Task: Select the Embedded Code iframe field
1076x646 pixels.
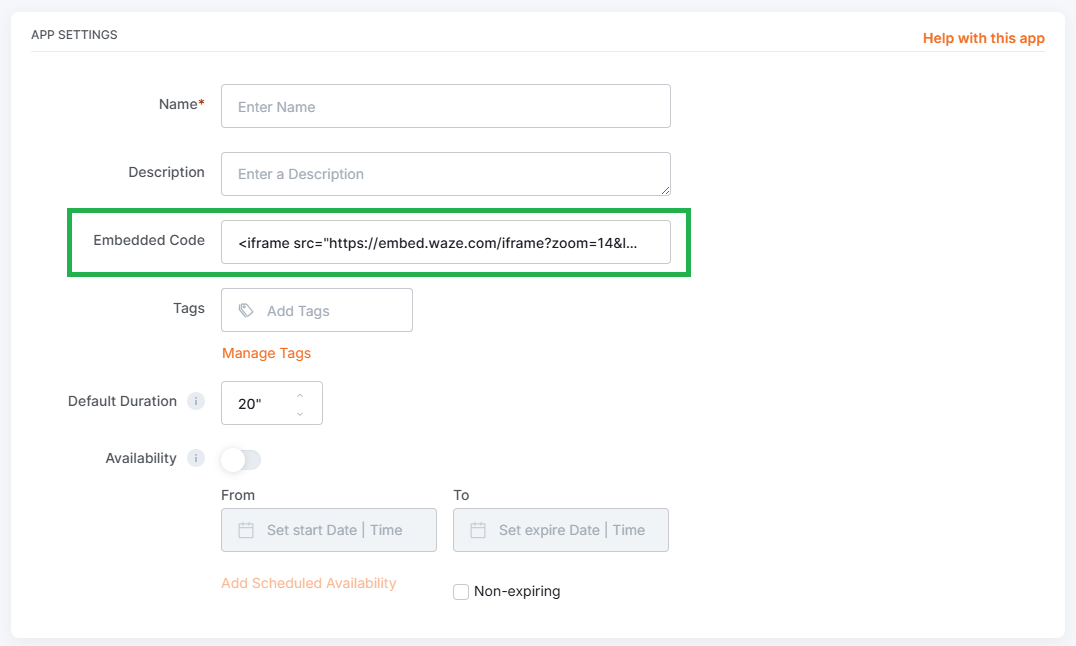Action: pos(445,242)
